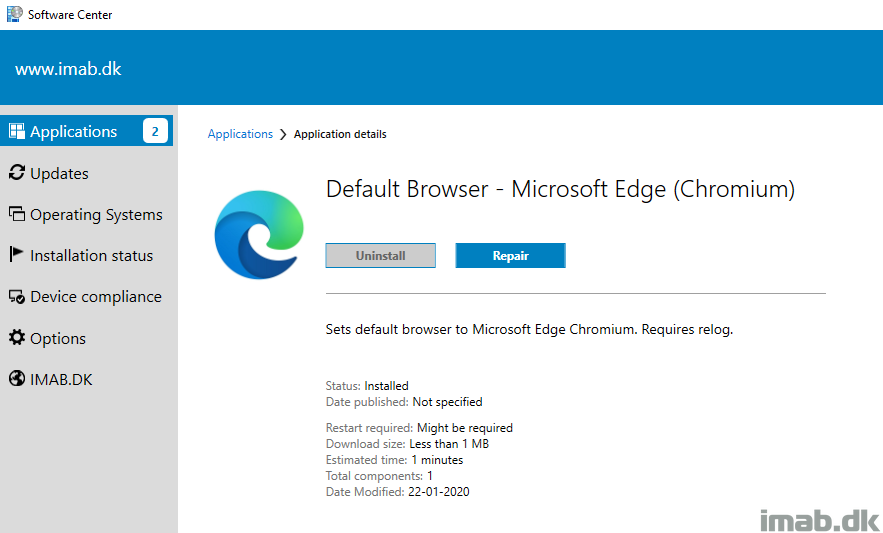Click the Options gear icon
This screenshot has width=883, height=533.
point(16,338)
